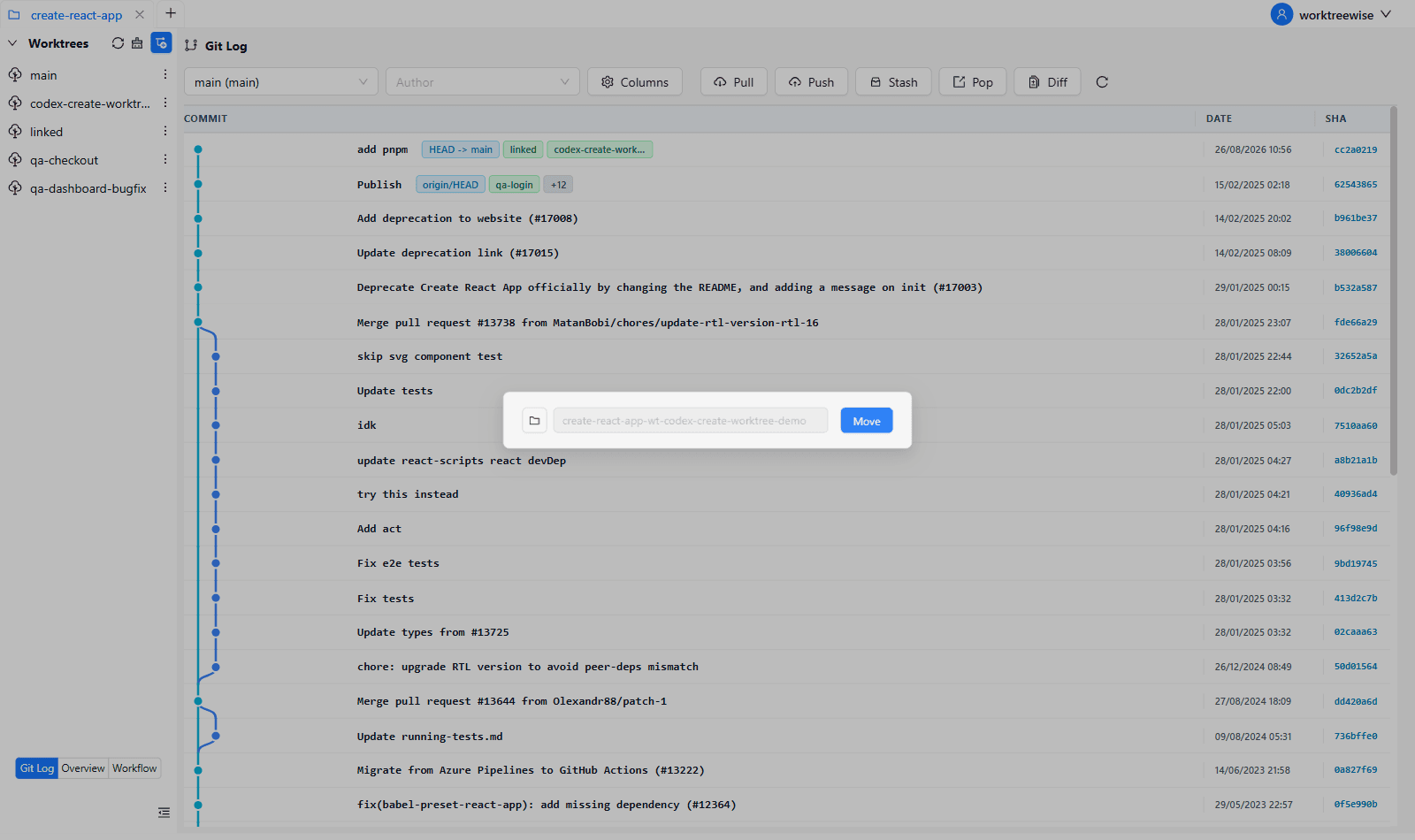Open more options for linked worktree
The height and width of the screenshot is (840, 1415).
tap(165, 132)
